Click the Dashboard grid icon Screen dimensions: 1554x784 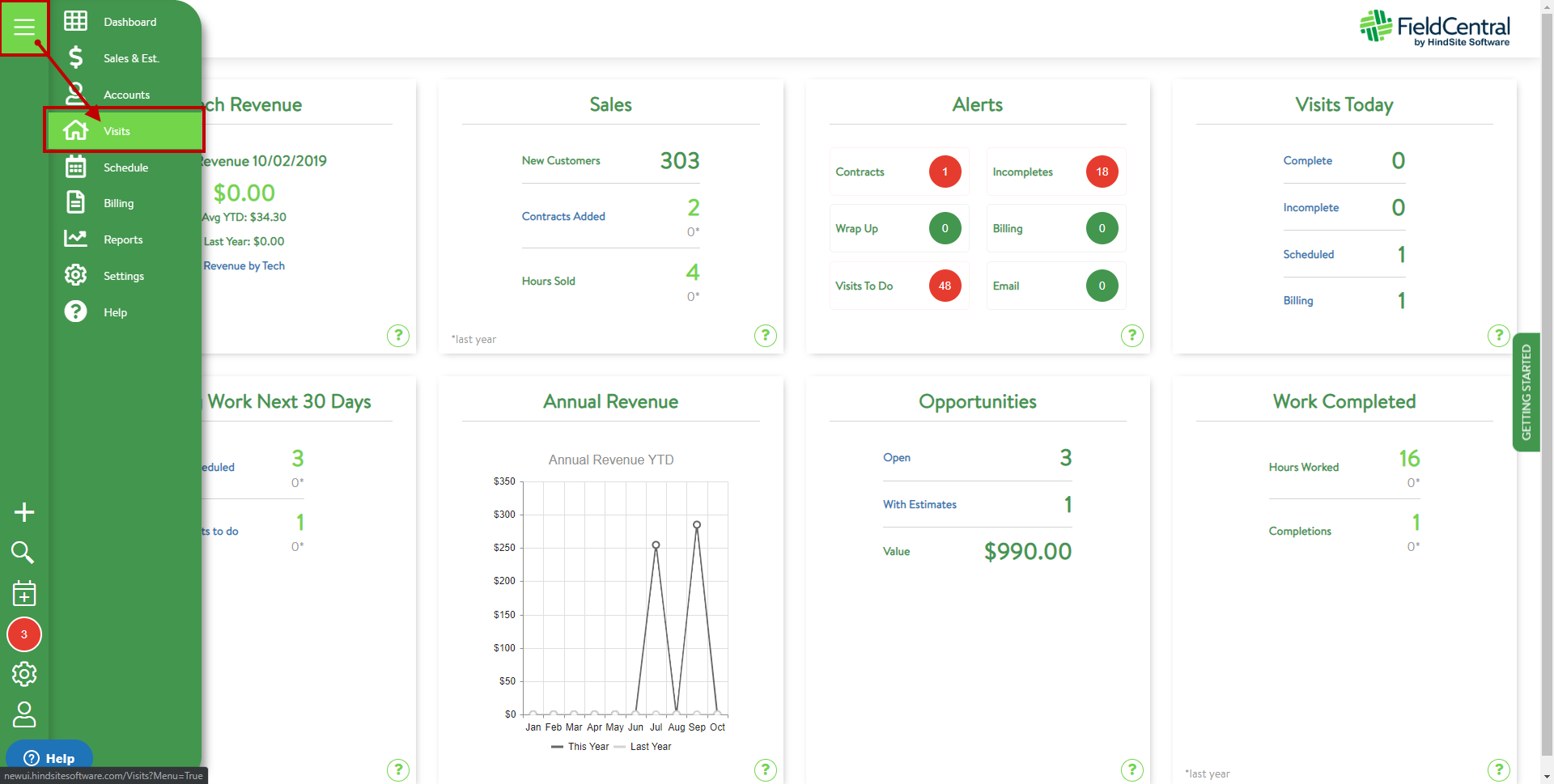[75, 21]
